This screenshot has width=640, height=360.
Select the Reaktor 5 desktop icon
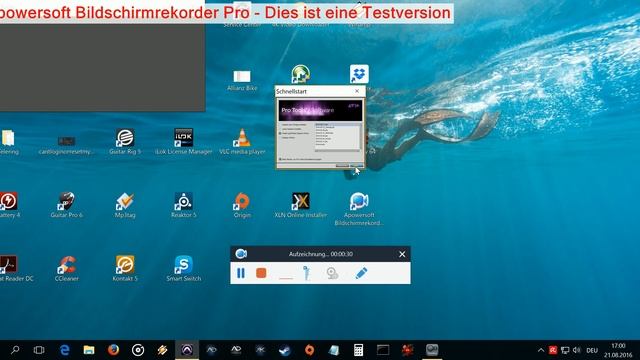click(183, 205)
